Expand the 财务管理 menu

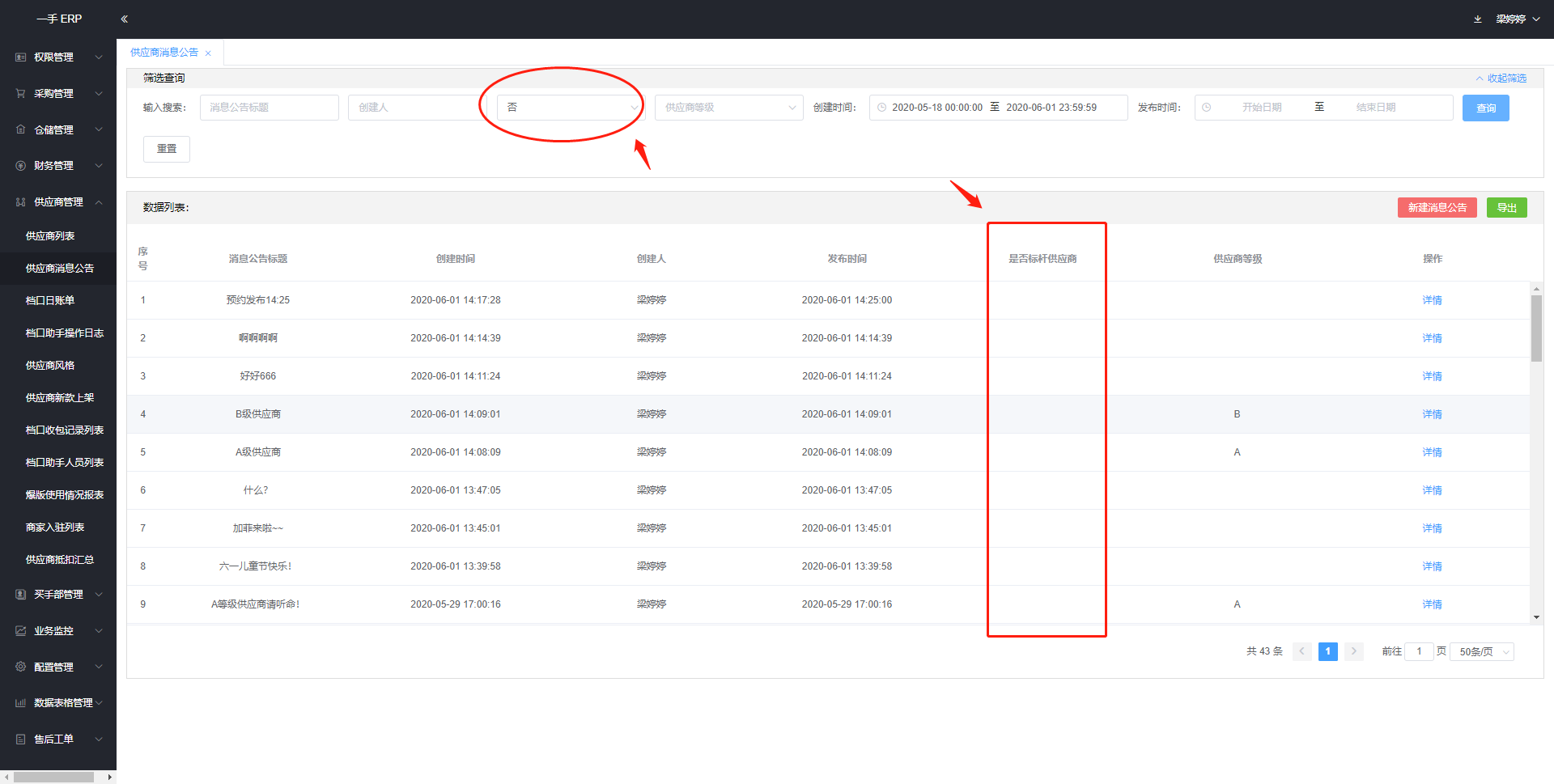point(99,166)
